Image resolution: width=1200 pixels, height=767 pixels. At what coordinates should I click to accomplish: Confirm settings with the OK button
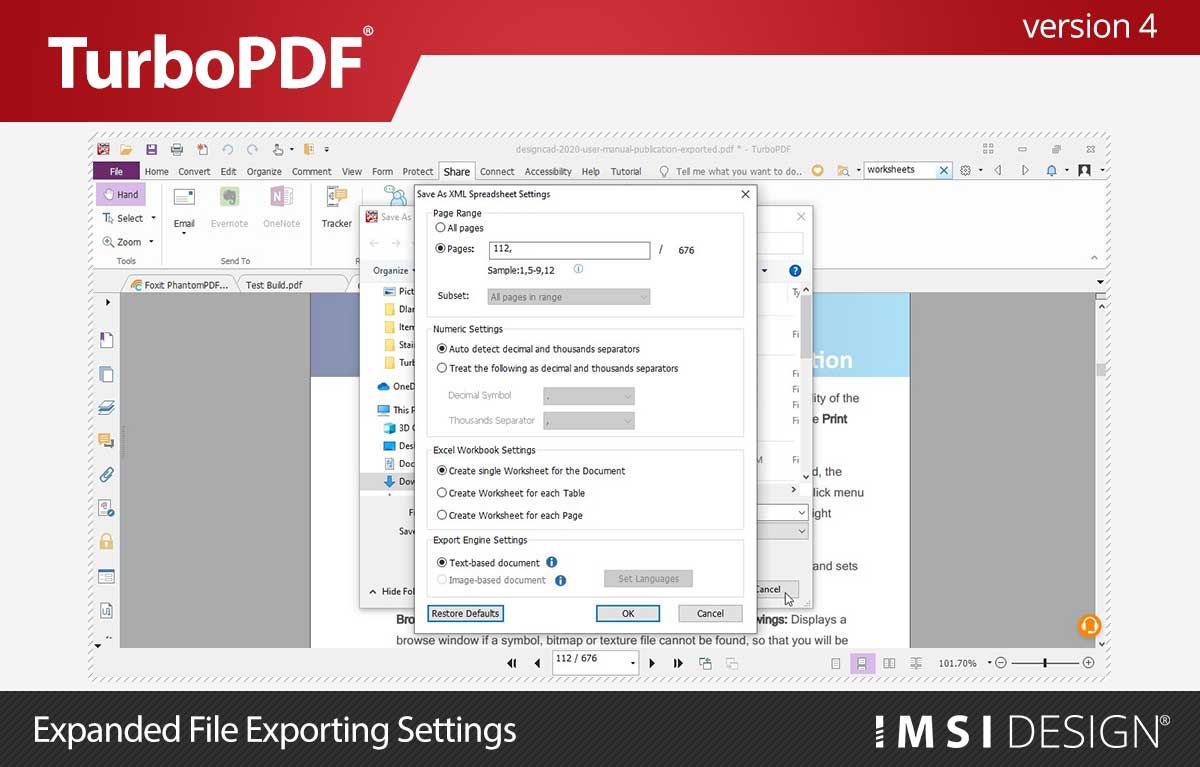point(628,613)
